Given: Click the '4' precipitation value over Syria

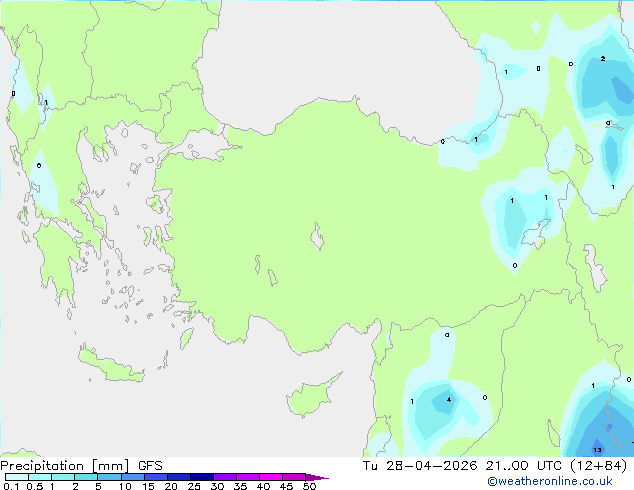Looking at the screenshot, I should pyautogui.click(x=449, y=400).
